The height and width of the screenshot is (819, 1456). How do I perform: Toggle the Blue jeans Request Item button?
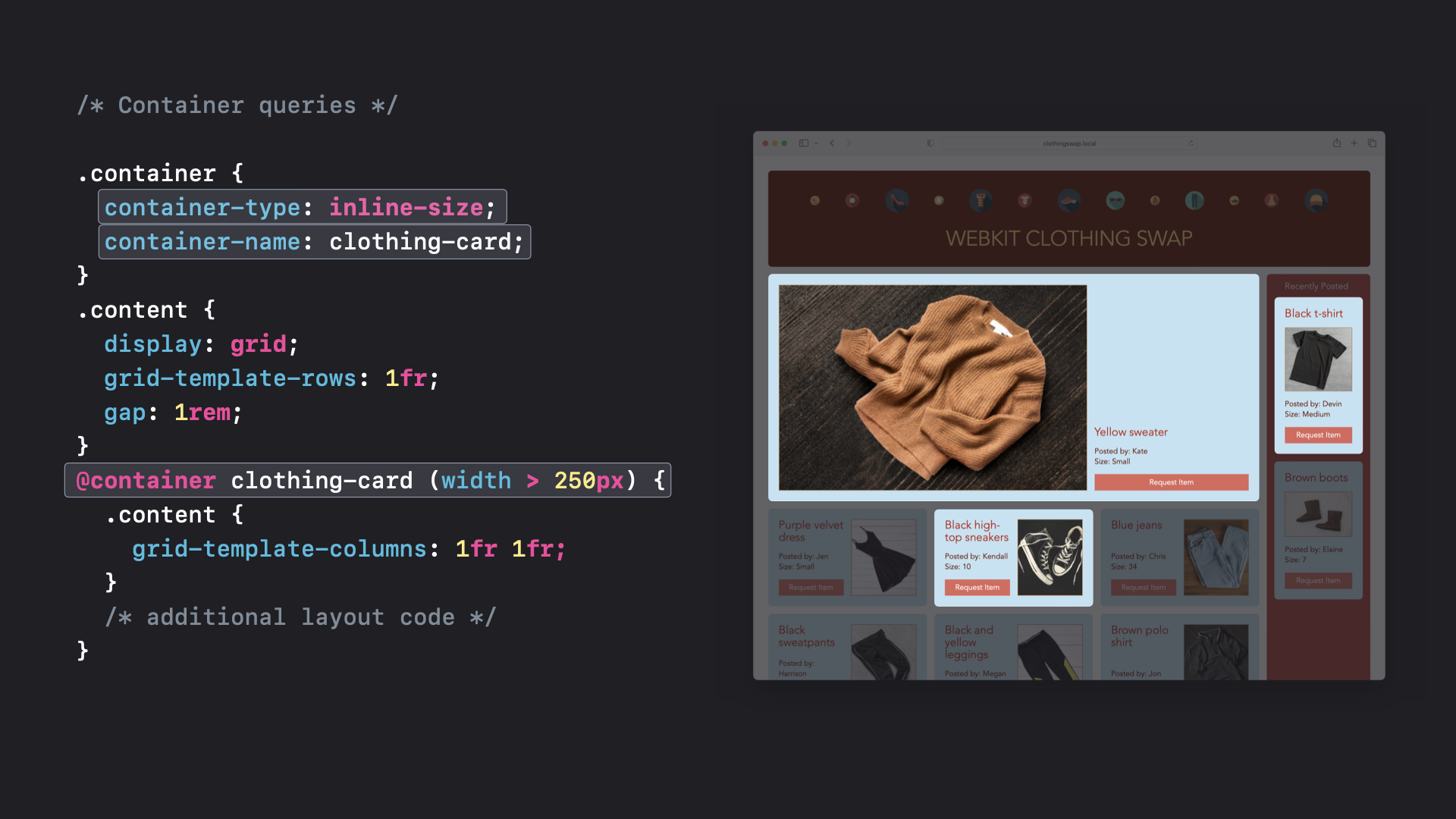(1143, 588)
